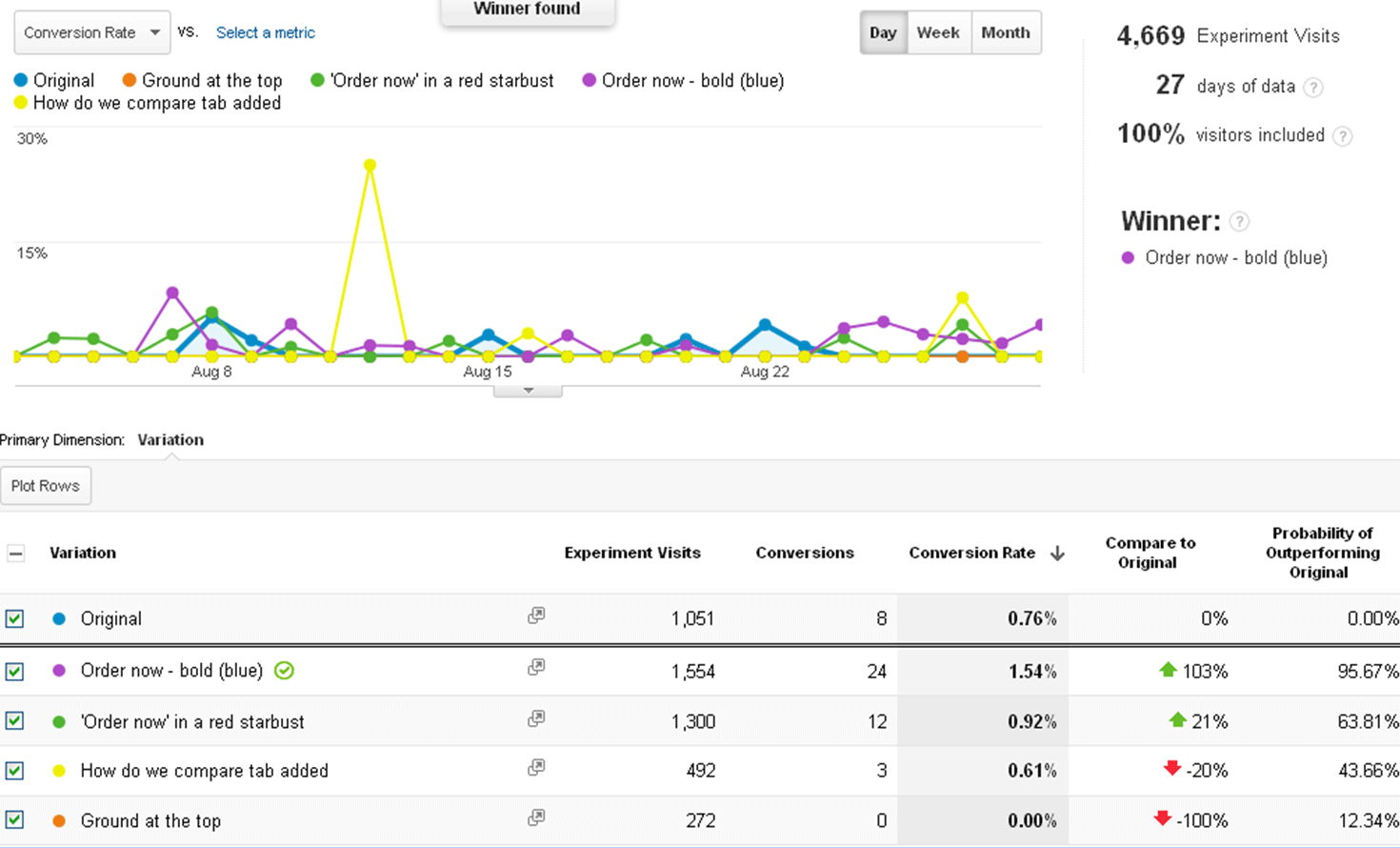Click the green winner checkmark badge

(x=284, y=671)
